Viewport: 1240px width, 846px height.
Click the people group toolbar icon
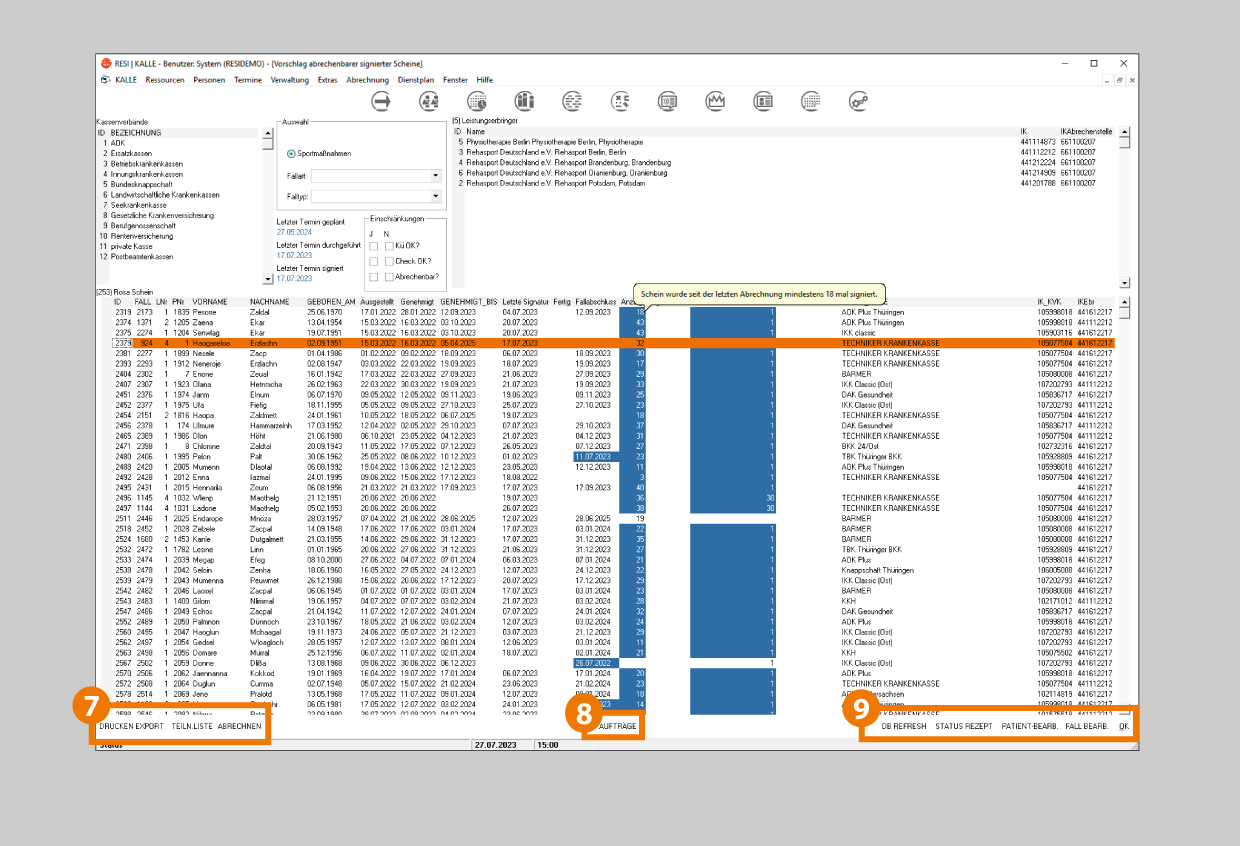click(429, 101)
